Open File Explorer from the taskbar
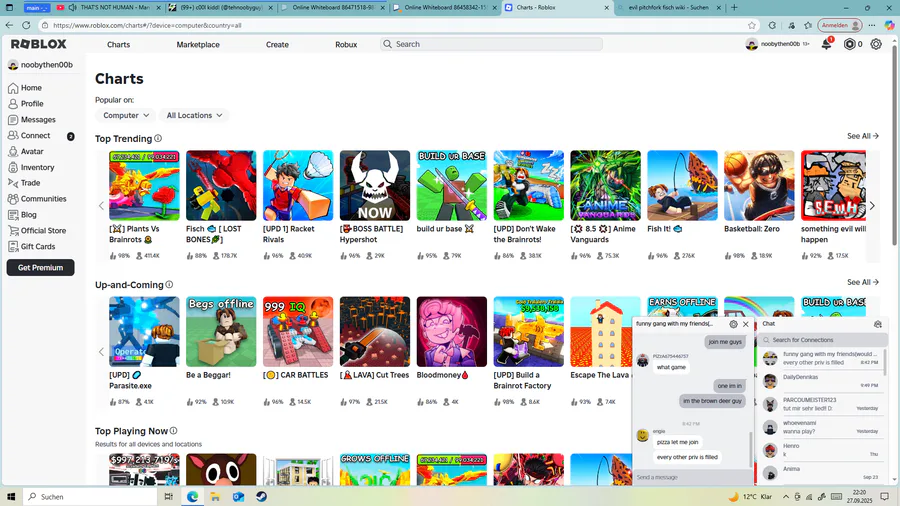 (x=215, y=497)
